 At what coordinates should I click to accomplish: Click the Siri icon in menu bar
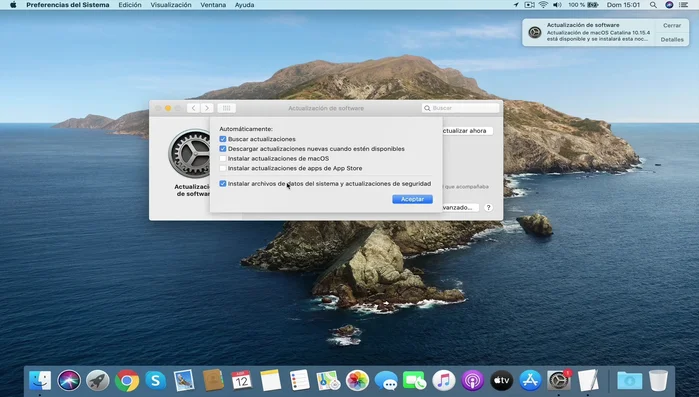pyautogui.click(x=669, y=5)
